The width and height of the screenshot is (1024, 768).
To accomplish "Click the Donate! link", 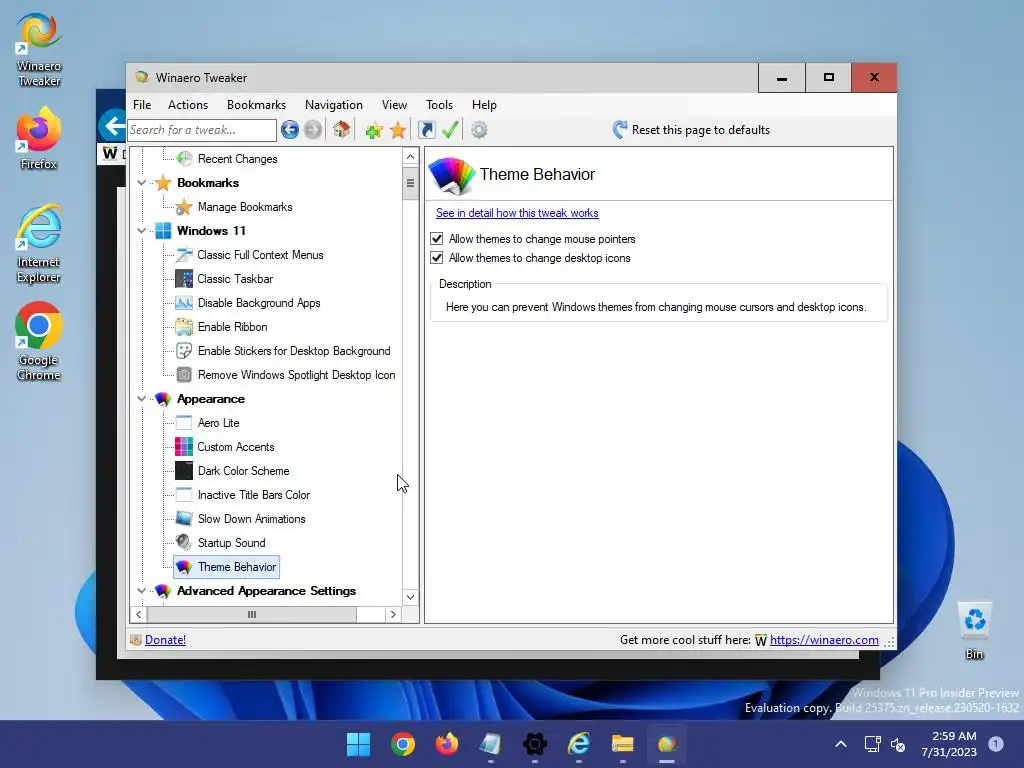I will coord(165,640).
